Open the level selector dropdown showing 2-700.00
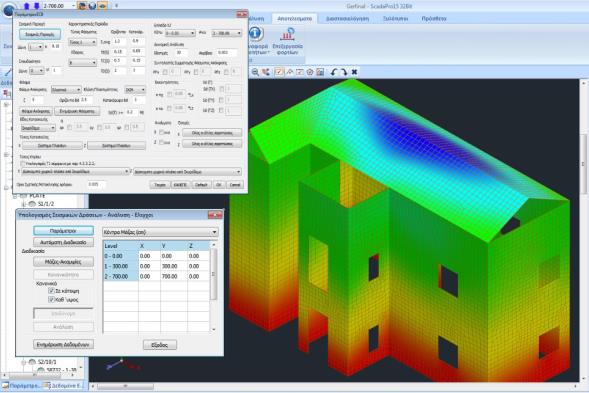The image size is (589, 393). coord(59,6)
